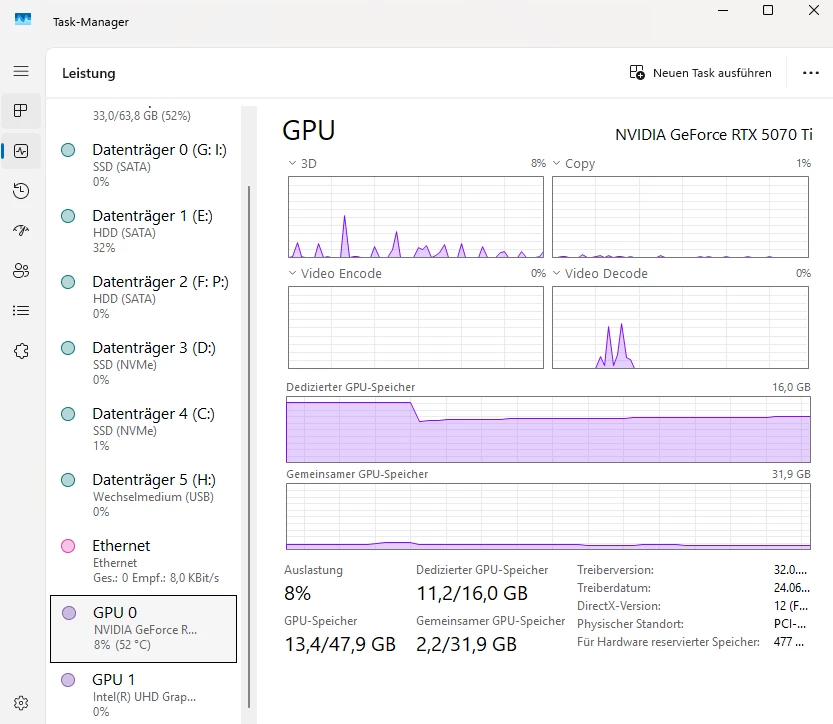
Task: Click the sidebar list scrollbar
Action: click(x=249, y=446)
